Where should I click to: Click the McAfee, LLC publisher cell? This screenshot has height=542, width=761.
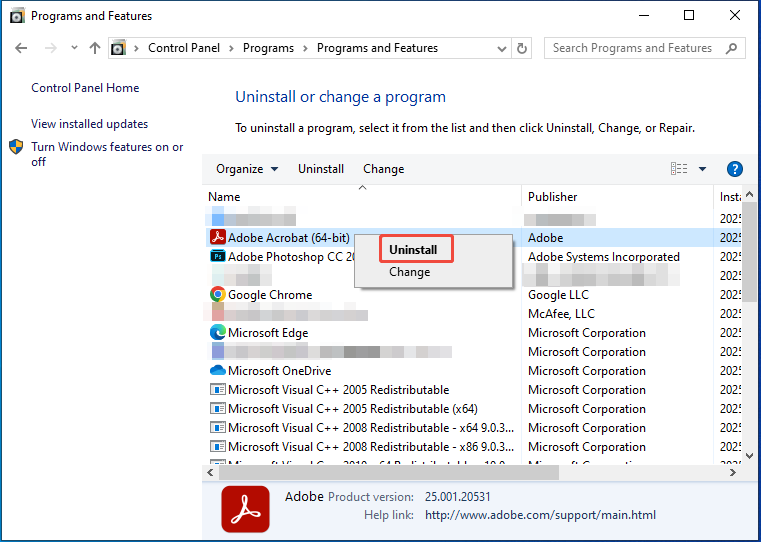pos(561,313)
